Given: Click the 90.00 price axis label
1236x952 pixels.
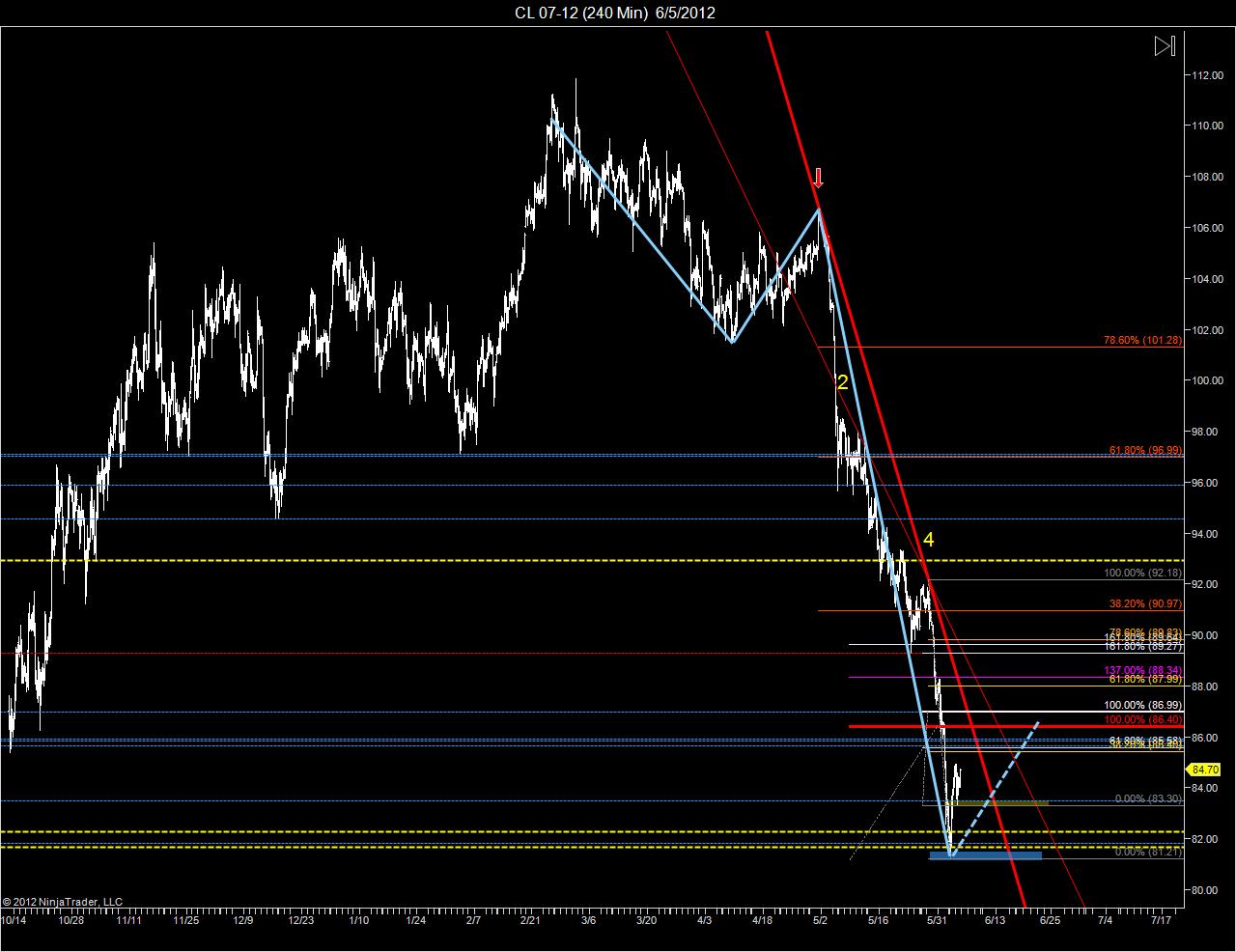Looking at the screenshot, I should click(1204, 635).
